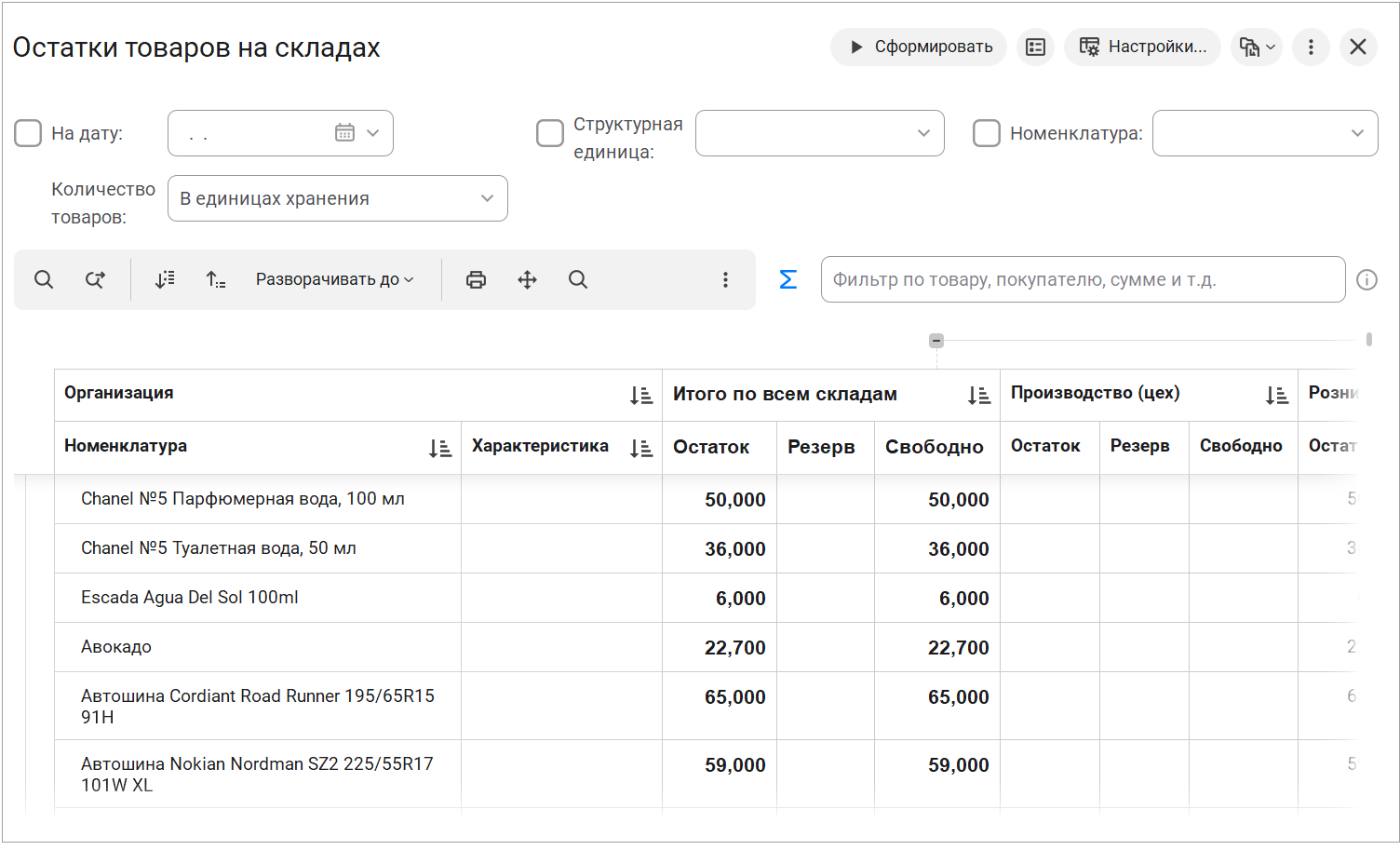Click the sort descending toolbar icon
The image size is (1400, 850).
pos(165,279)
